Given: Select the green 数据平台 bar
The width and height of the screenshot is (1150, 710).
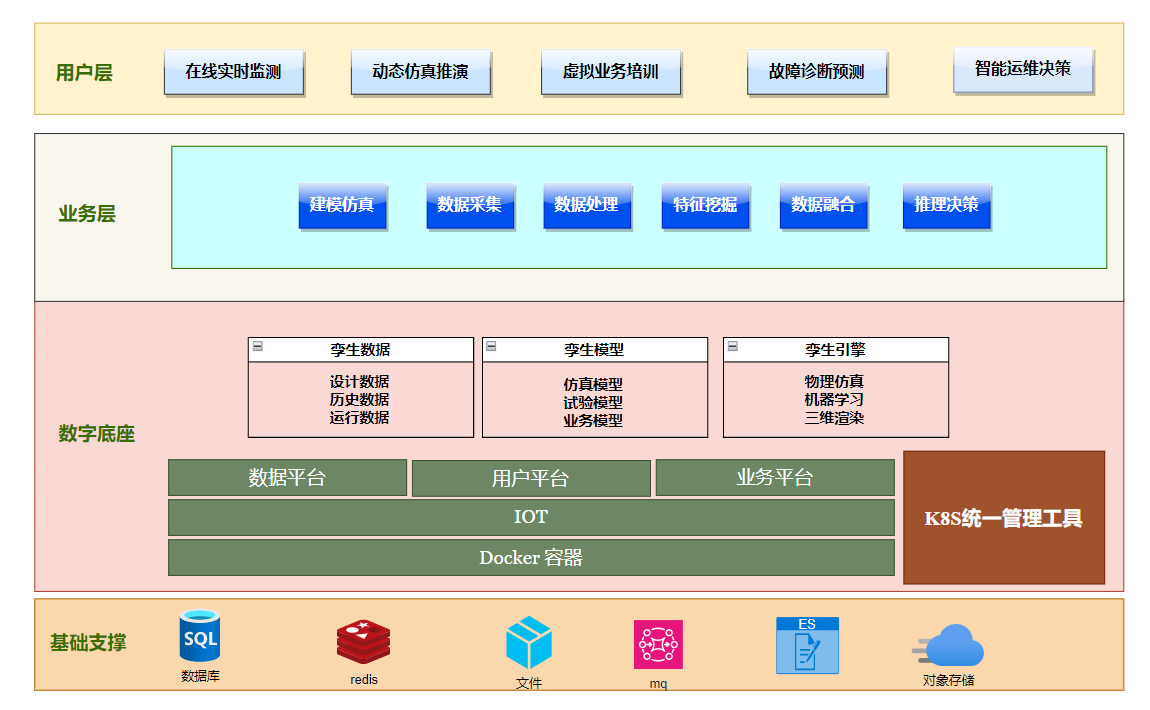Looking at the screenshot, I should (x=288, y=477).
